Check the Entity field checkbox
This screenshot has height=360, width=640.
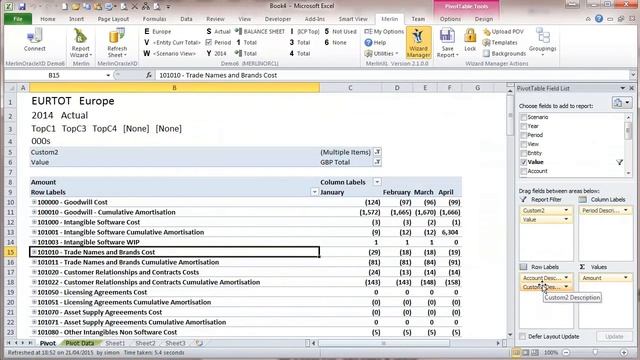524,153
